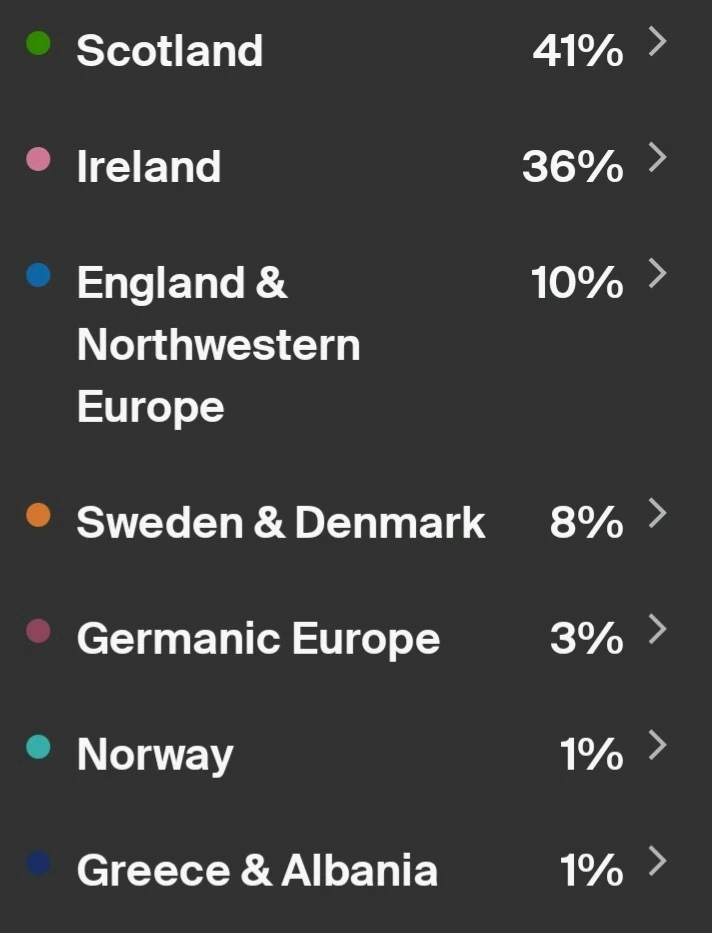Select the Ireland region label

pos(148,167)
